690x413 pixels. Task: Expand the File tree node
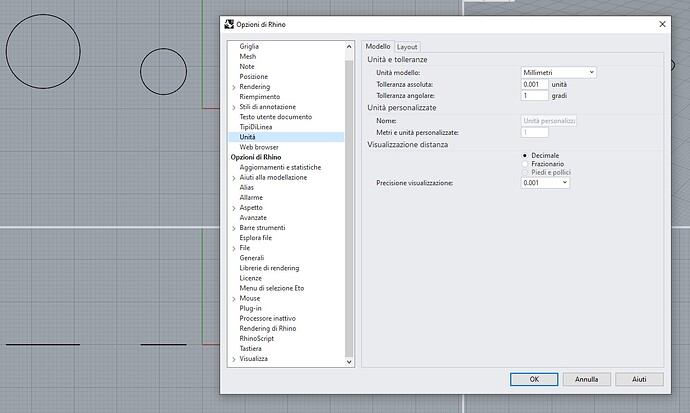point(234,249)
